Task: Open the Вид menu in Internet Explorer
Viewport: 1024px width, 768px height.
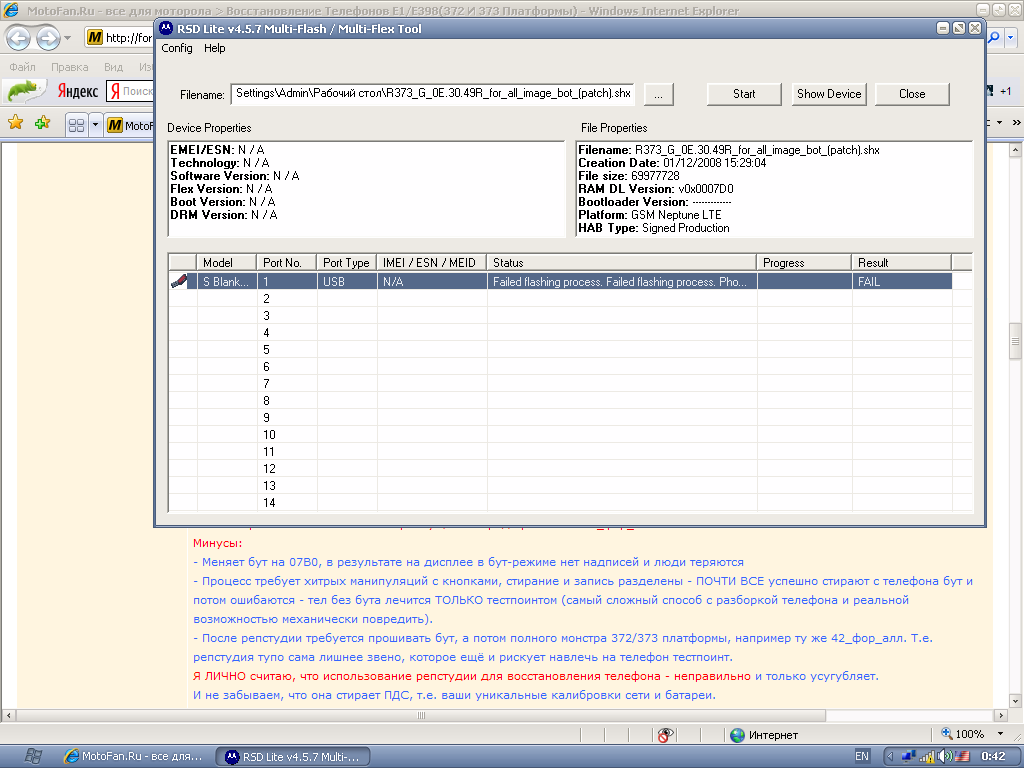Action: [x=113, y=67]
